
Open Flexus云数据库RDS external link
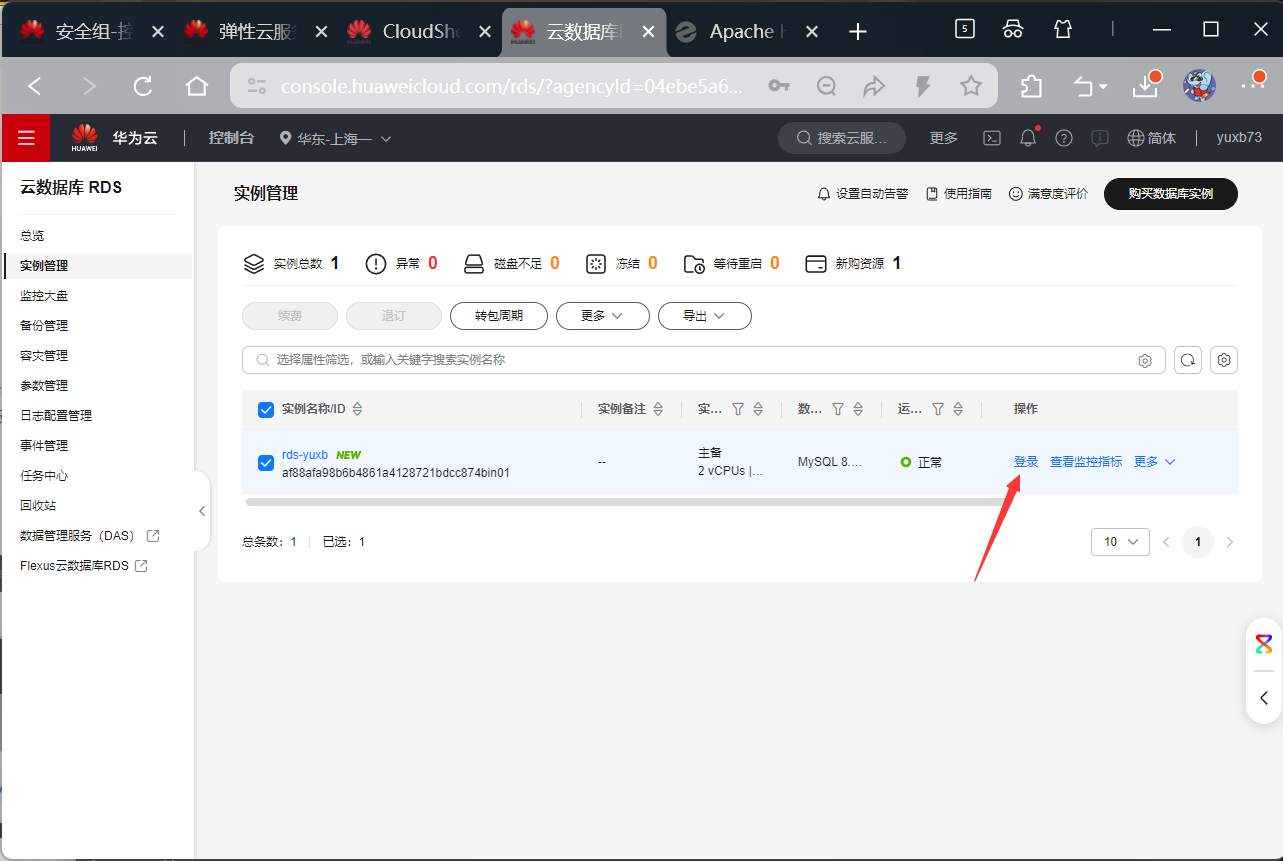84,566
